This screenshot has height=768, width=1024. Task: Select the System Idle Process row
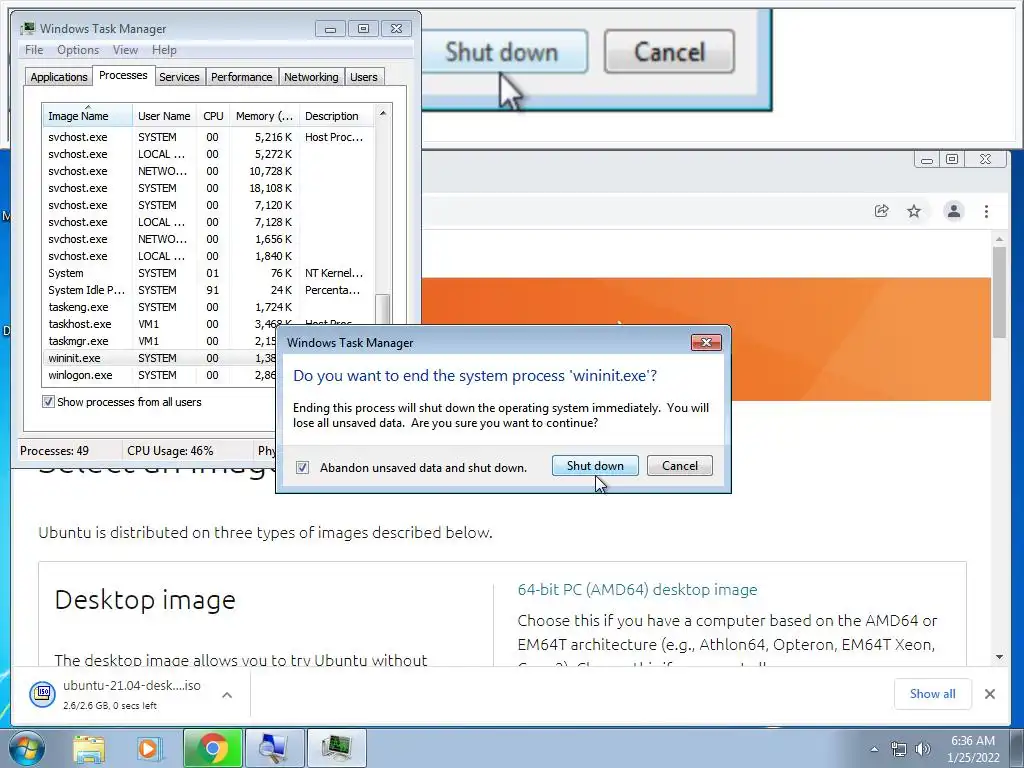click(209, 290)
